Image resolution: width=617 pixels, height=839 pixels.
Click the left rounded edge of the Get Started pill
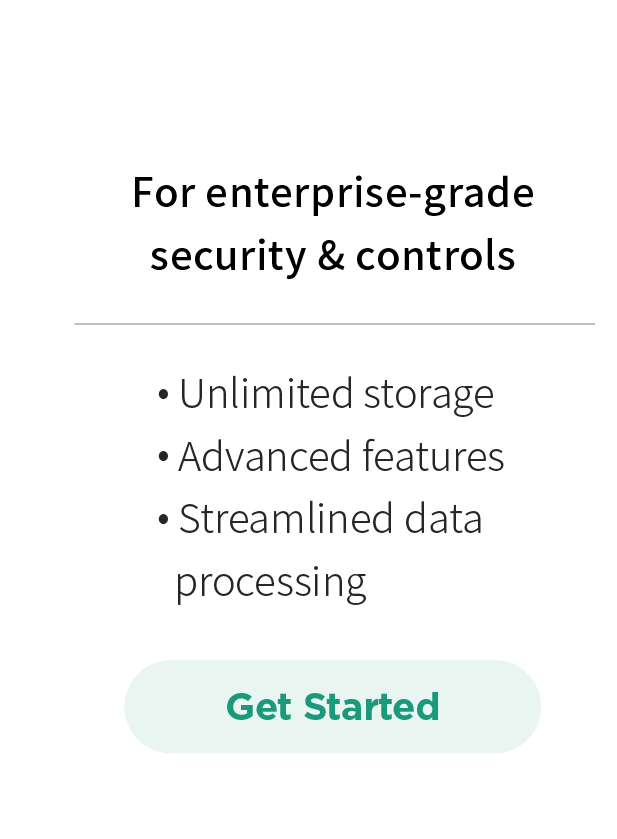pyautogui.click(x=142, y=706)
